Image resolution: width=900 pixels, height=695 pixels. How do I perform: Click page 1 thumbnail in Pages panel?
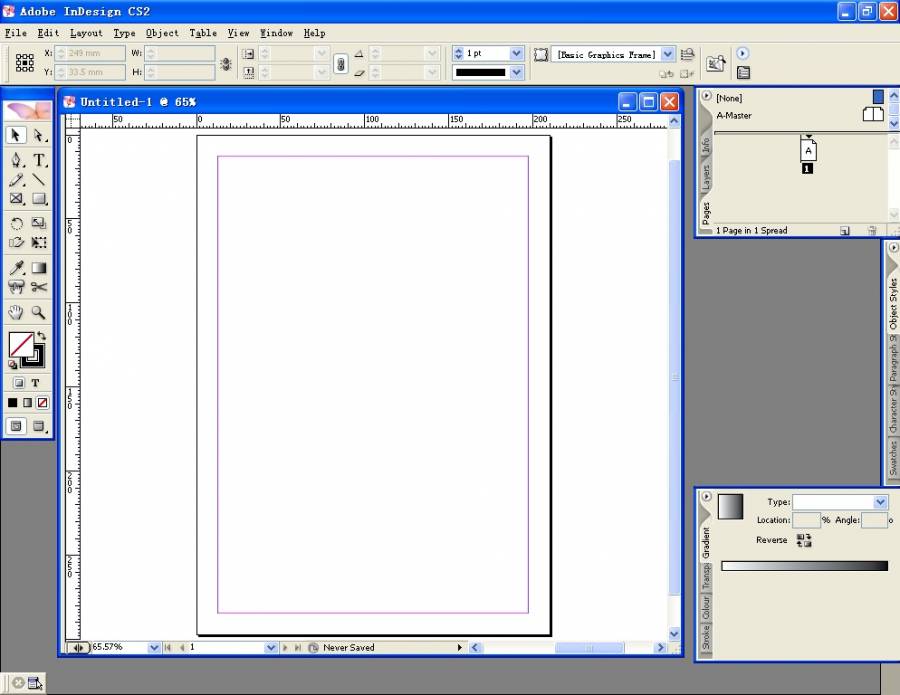coord(808,151)
